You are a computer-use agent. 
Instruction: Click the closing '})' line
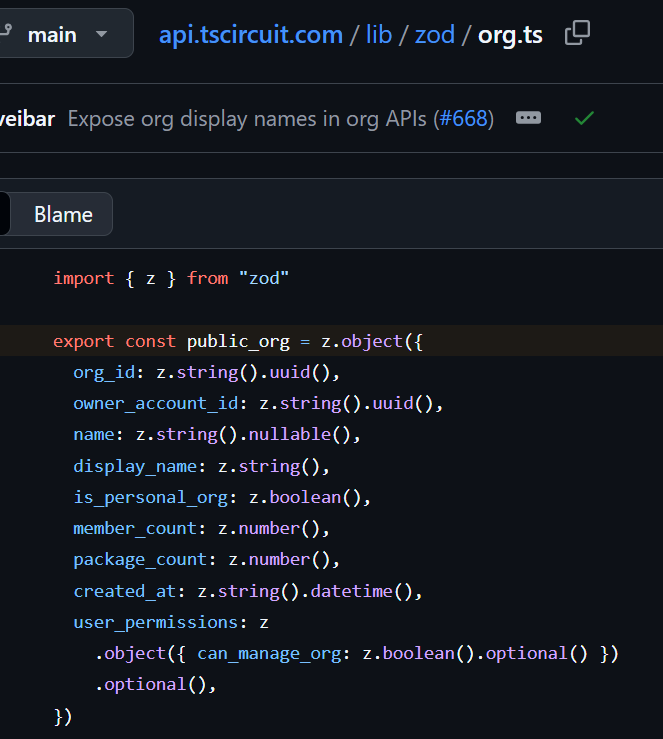(x=63, y=716)
